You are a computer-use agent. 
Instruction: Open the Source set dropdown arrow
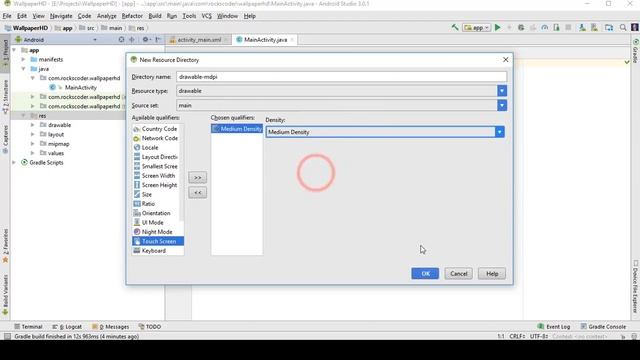coord(502,105)
